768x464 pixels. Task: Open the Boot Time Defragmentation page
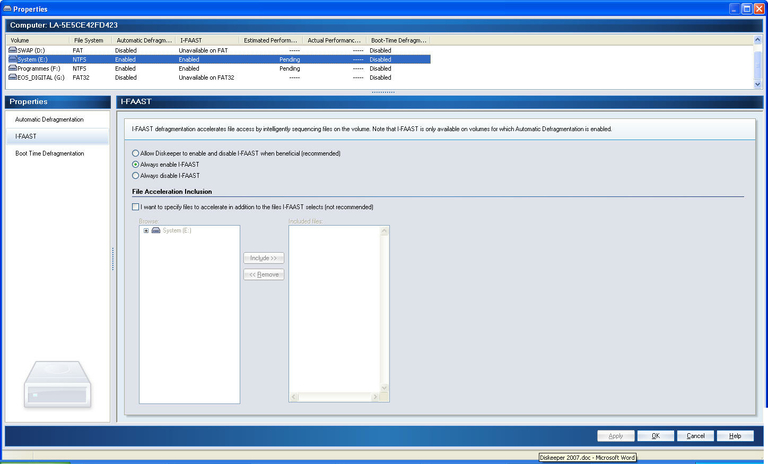point(49,153)
